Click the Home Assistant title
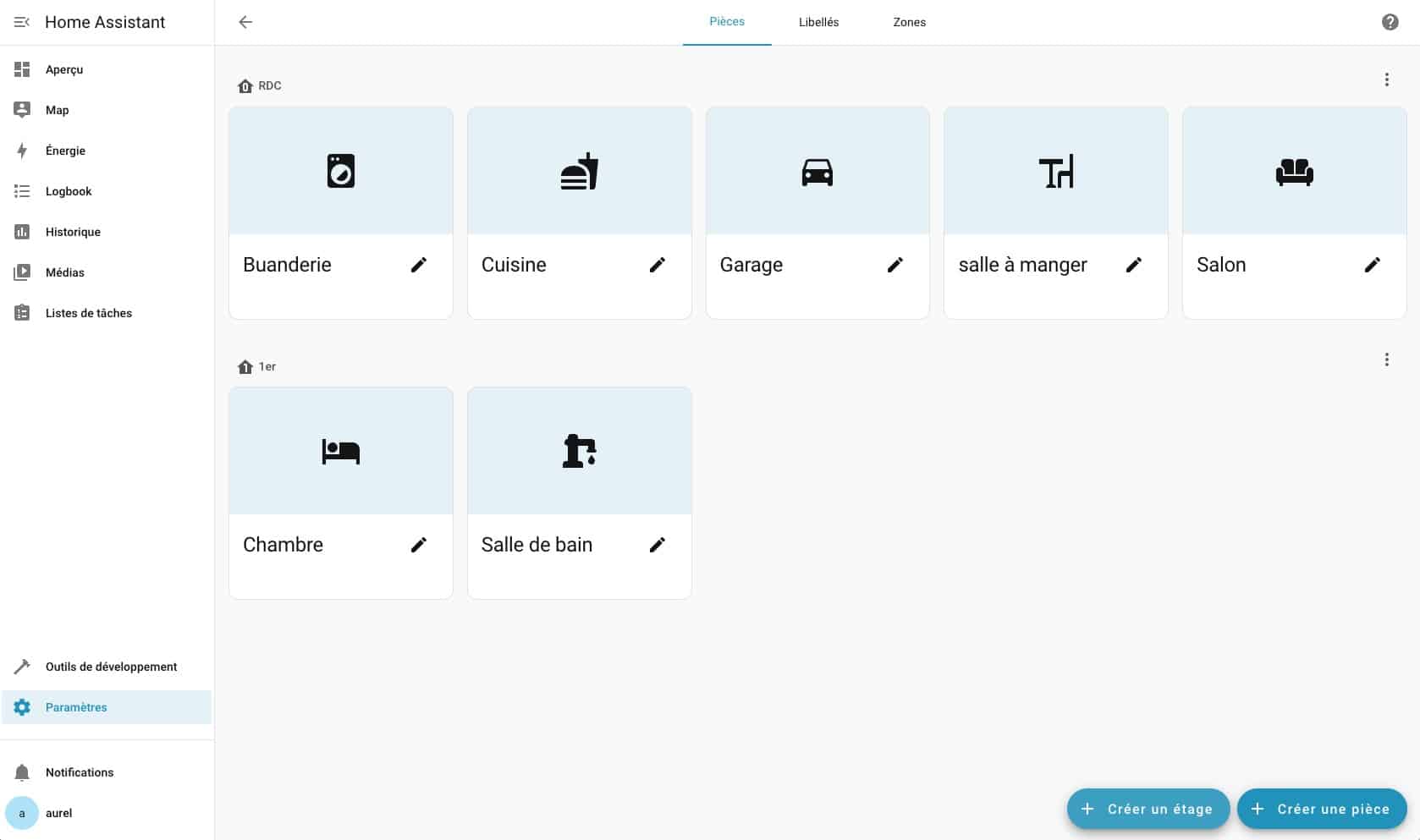Viewport: 1420px width, 840px height. [x=105, y=22]
